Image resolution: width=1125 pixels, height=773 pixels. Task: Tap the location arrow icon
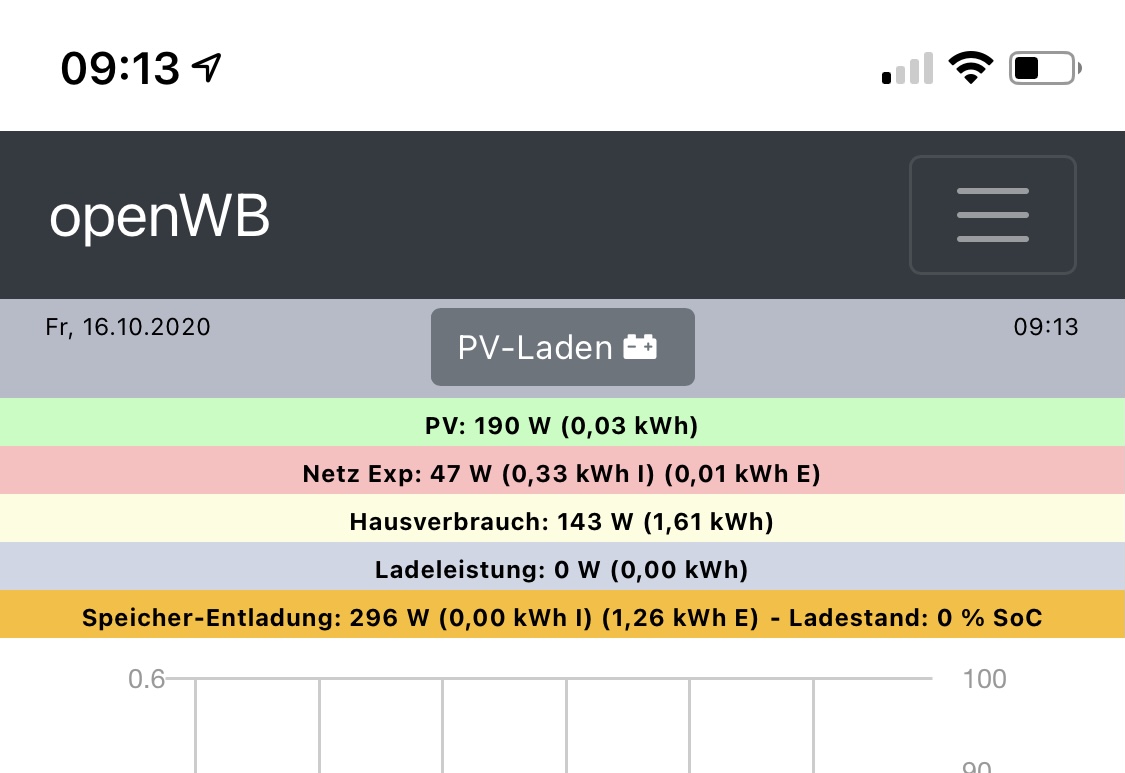tap(206, 68)
